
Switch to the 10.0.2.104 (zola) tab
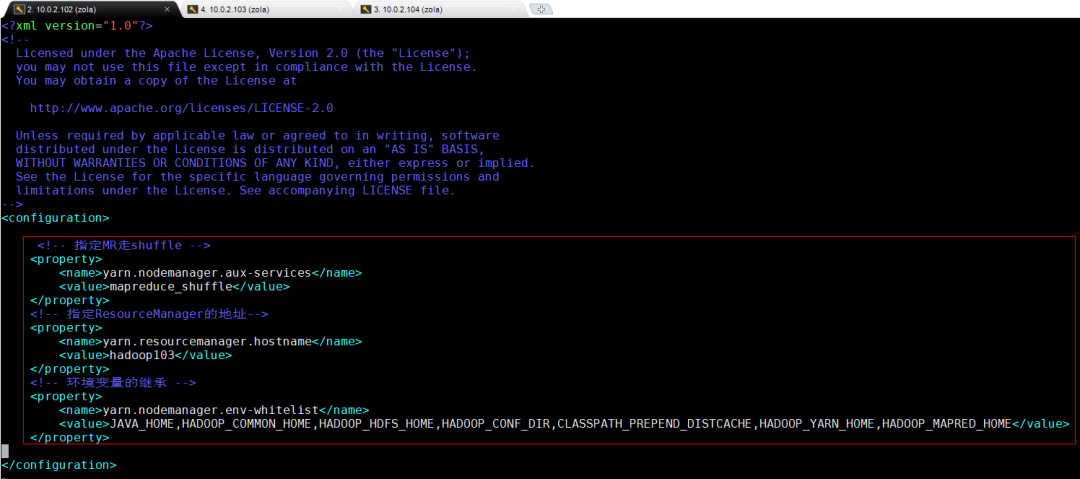click(x=440, y=10)
